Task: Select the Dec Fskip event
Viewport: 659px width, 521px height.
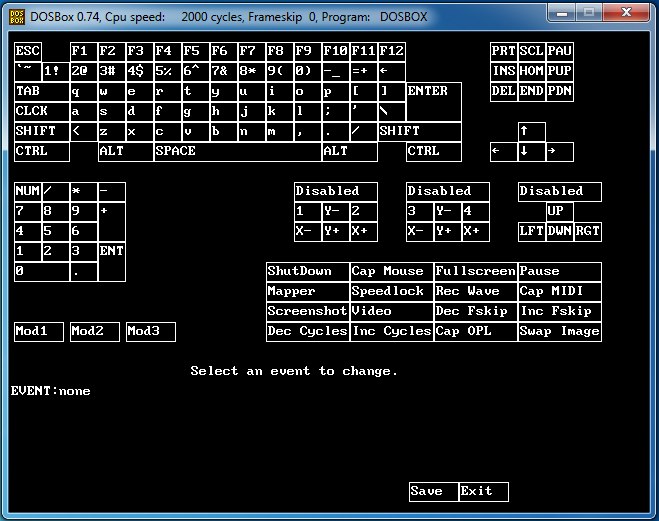Action: pos(476,312)
